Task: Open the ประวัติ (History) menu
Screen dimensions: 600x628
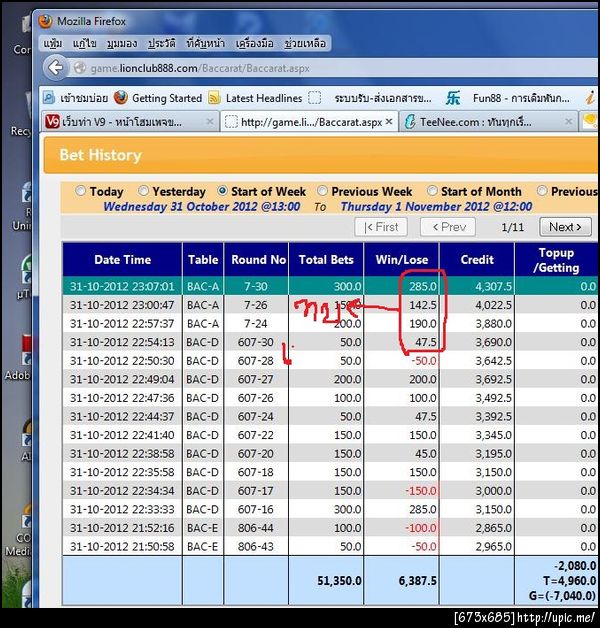Action: [161, 43]
